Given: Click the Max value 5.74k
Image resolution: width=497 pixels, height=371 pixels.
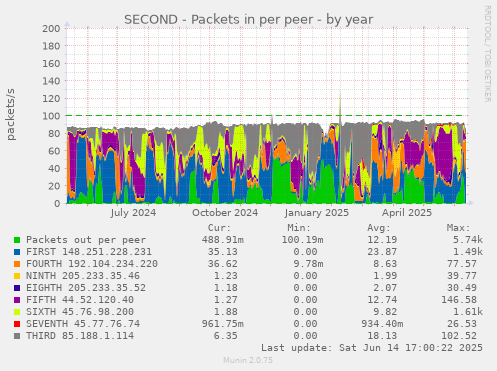Looking at the screenshot, I should click(467, 240).
